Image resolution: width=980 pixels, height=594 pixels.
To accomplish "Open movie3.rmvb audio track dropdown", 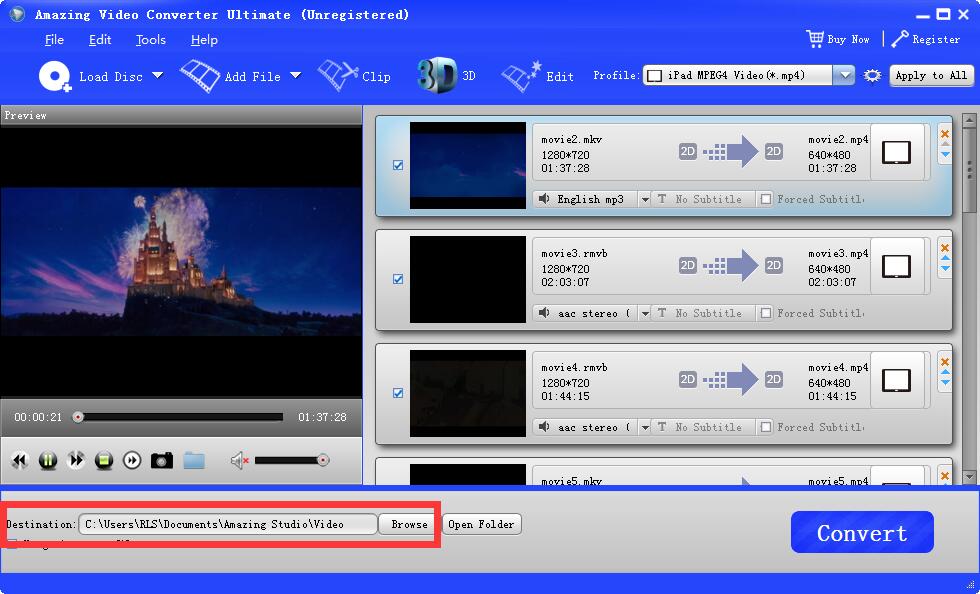I will (644, 313).
